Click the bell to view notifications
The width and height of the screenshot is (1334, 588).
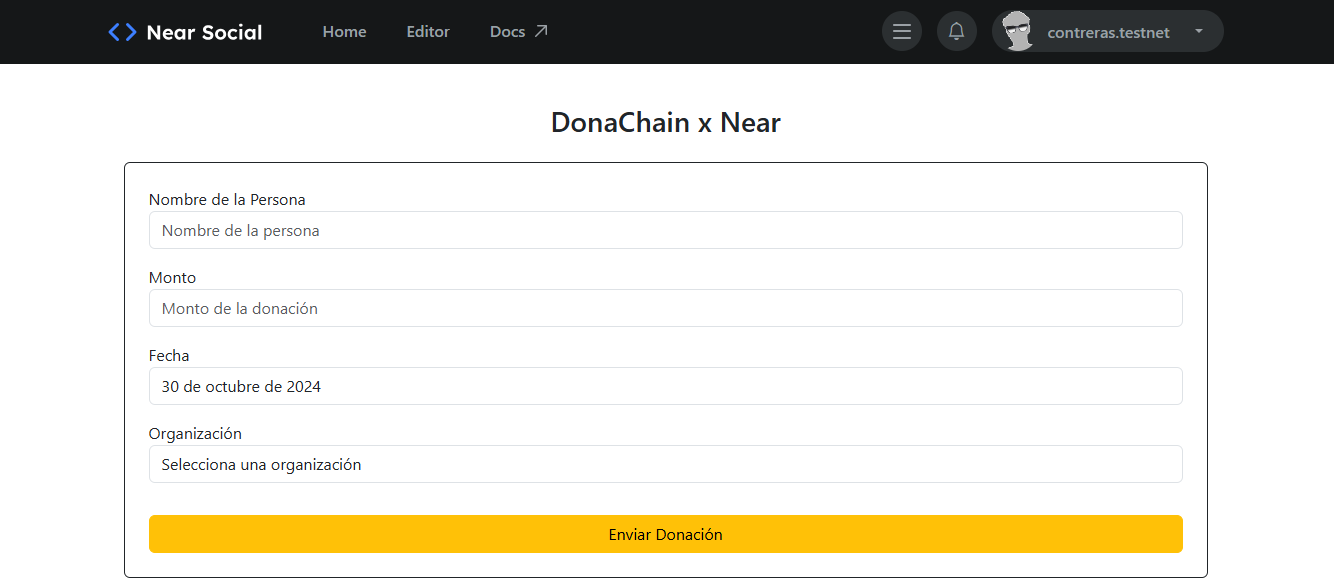point(956,31)
